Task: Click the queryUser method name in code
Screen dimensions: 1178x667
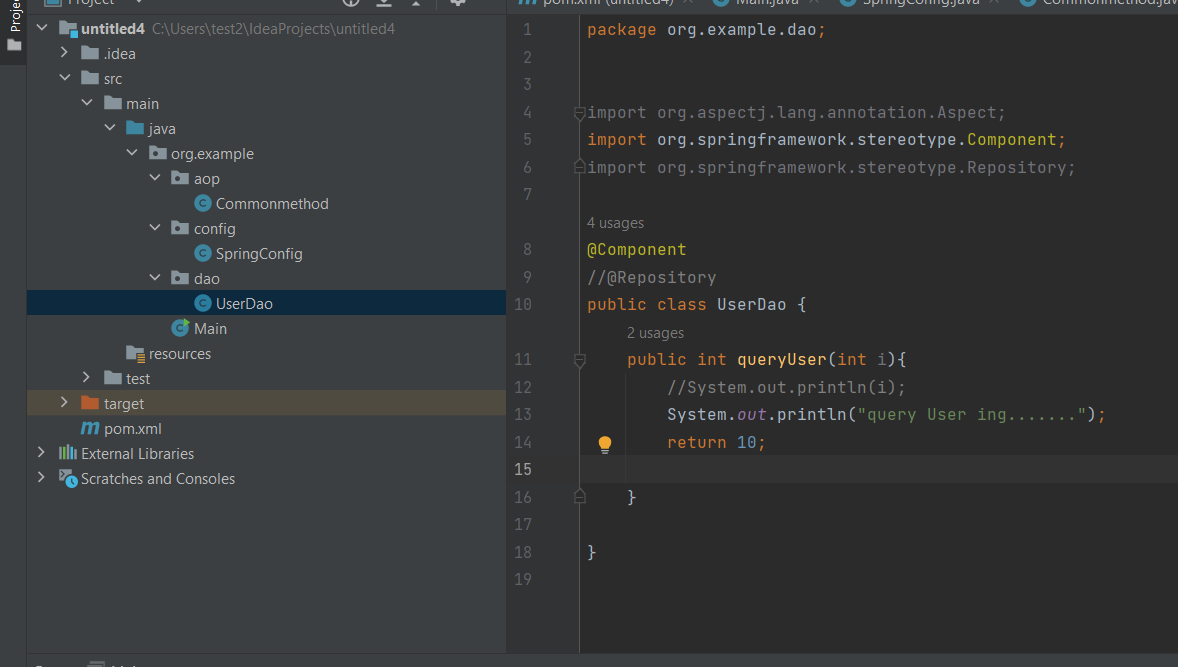Action: click(781, 359)
